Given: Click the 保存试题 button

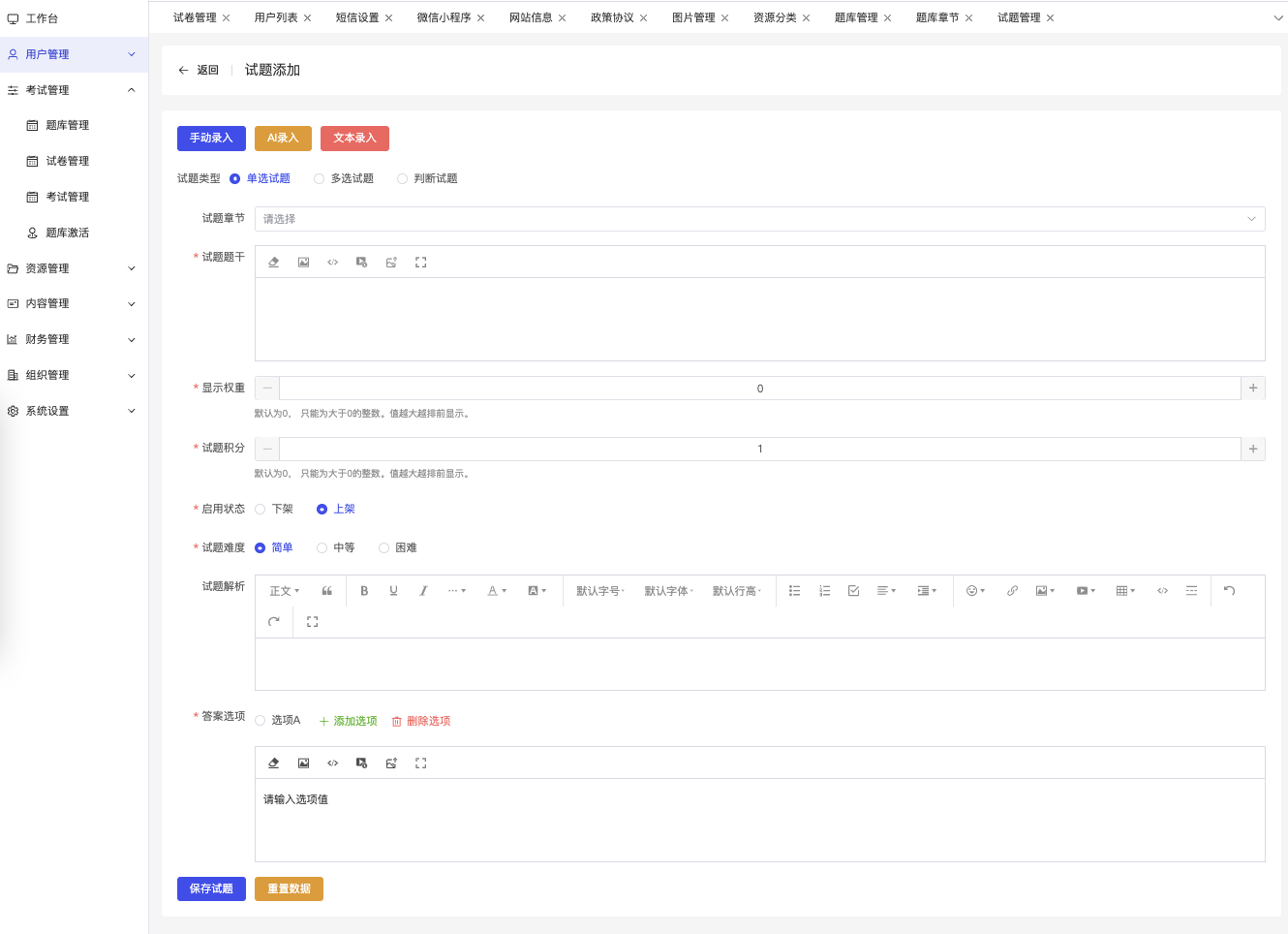Looking at the screenshot, I should pyautogui.click(x=211, y=888).
